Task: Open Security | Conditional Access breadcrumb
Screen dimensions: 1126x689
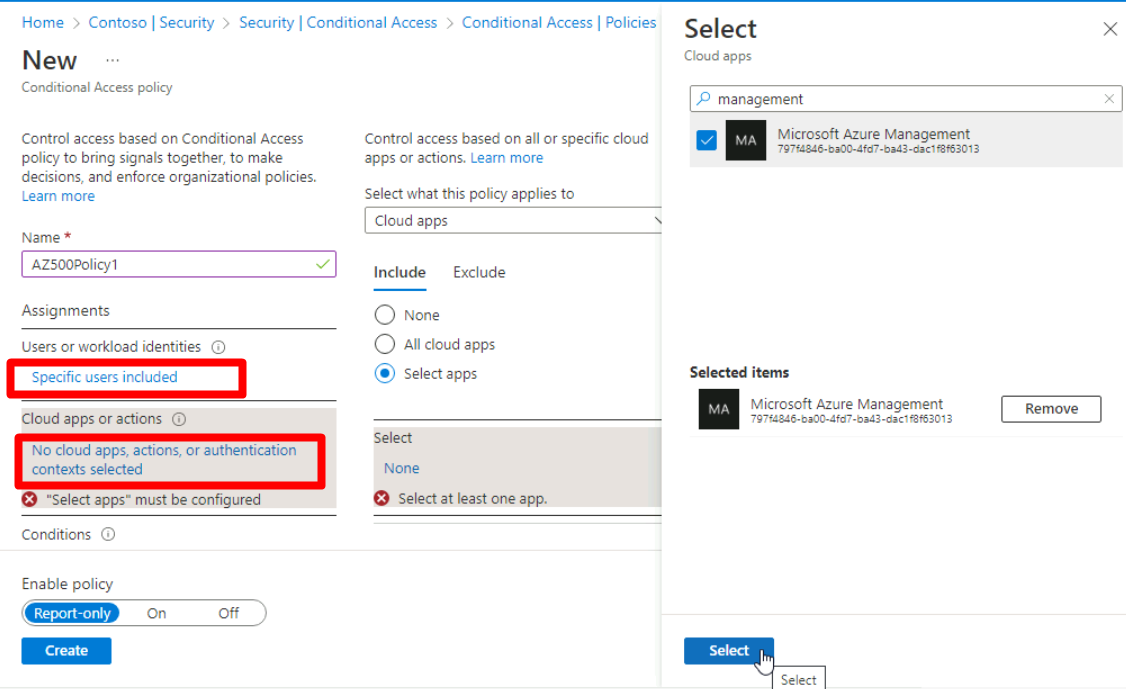Action: [338, 22]
